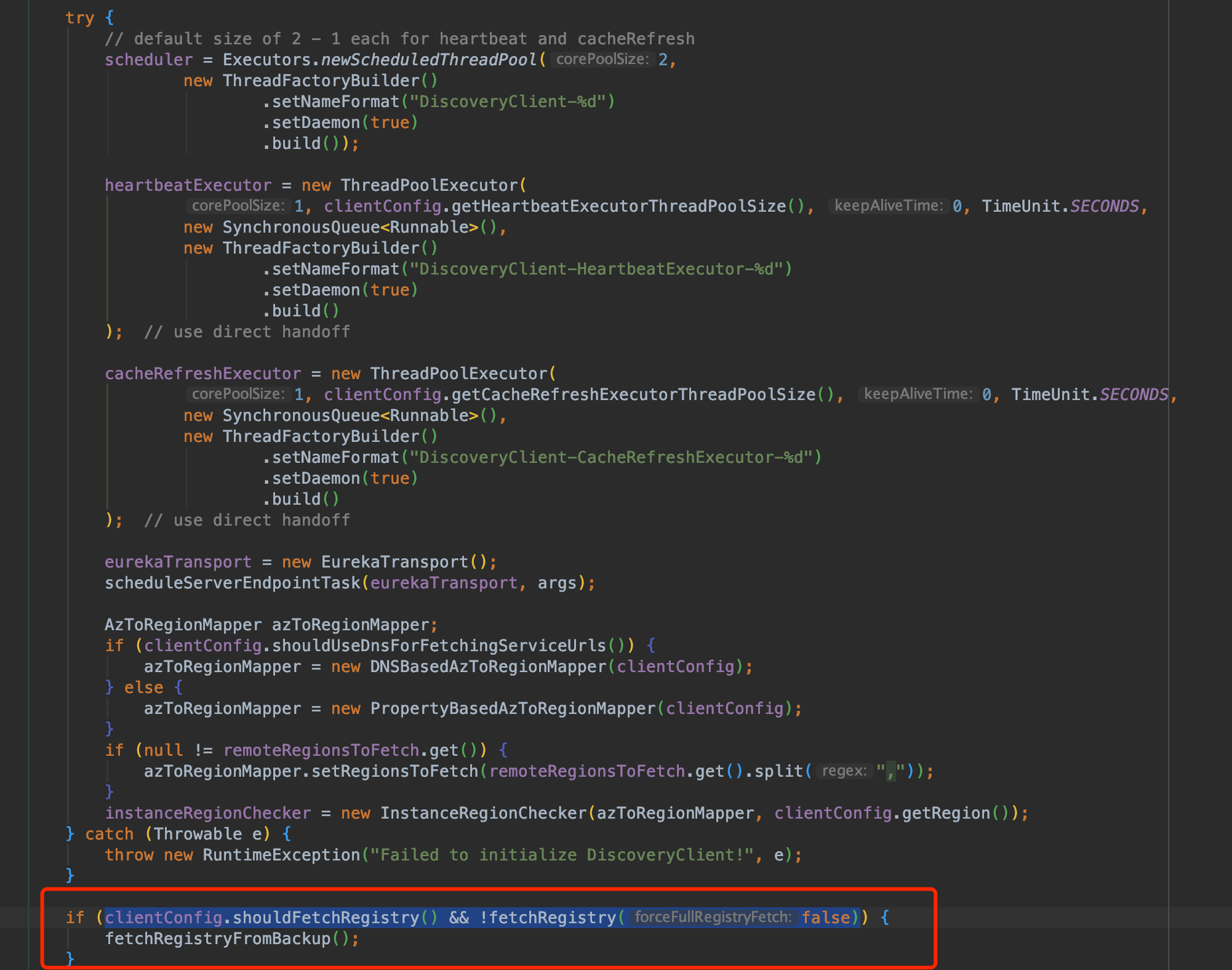Click the PropertyBasedAzToRegionMapper constructor name
The width and height of the screenshot is (1232, 970).
click(x=513, y=708)
